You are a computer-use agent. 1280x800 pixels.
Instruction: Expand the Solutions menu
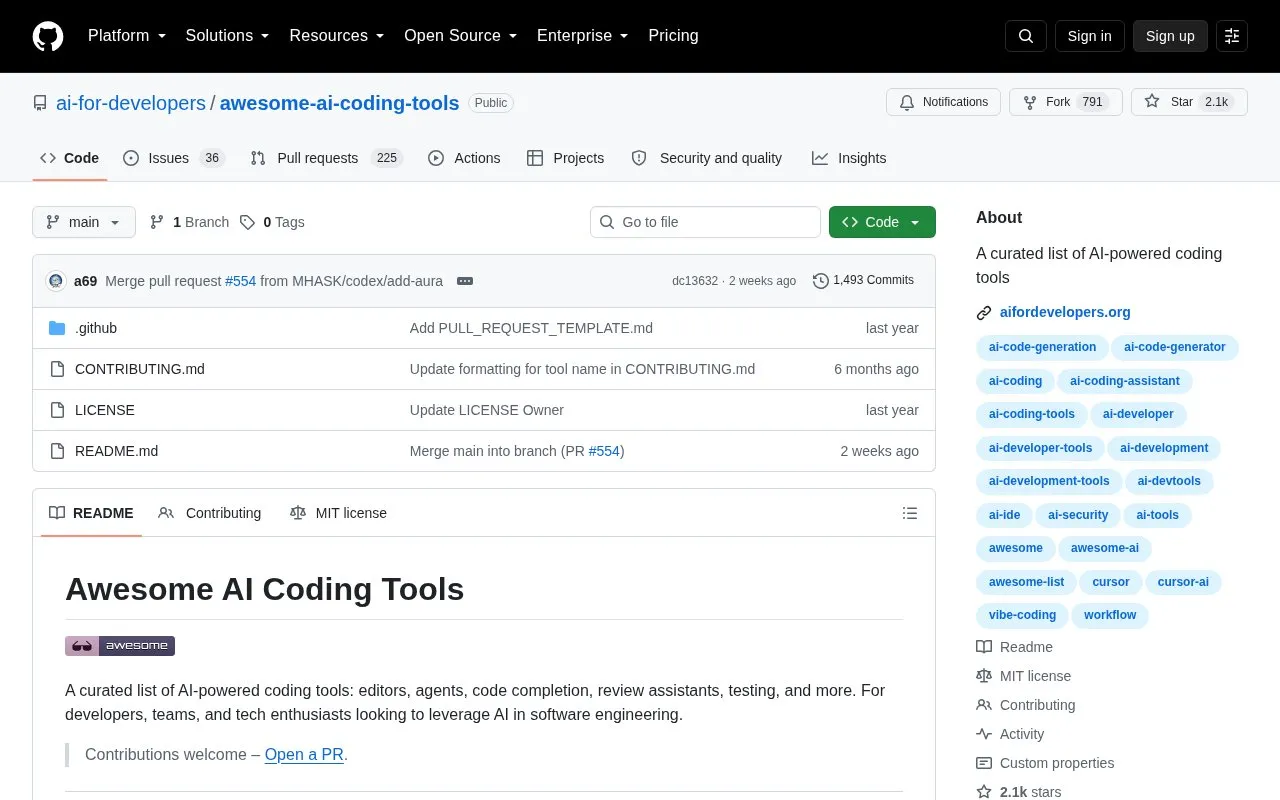[228, 36]
